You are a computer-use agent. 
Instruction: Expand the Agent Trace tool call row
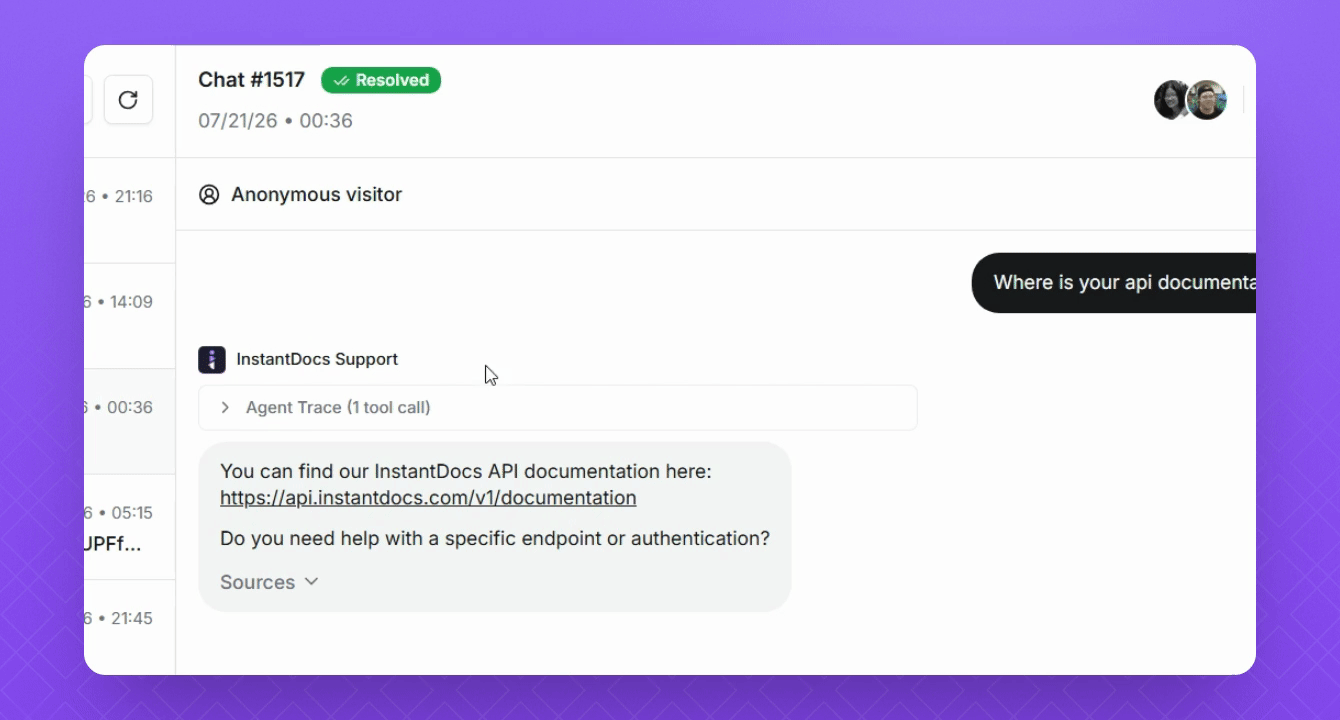(x=558, y=408)
